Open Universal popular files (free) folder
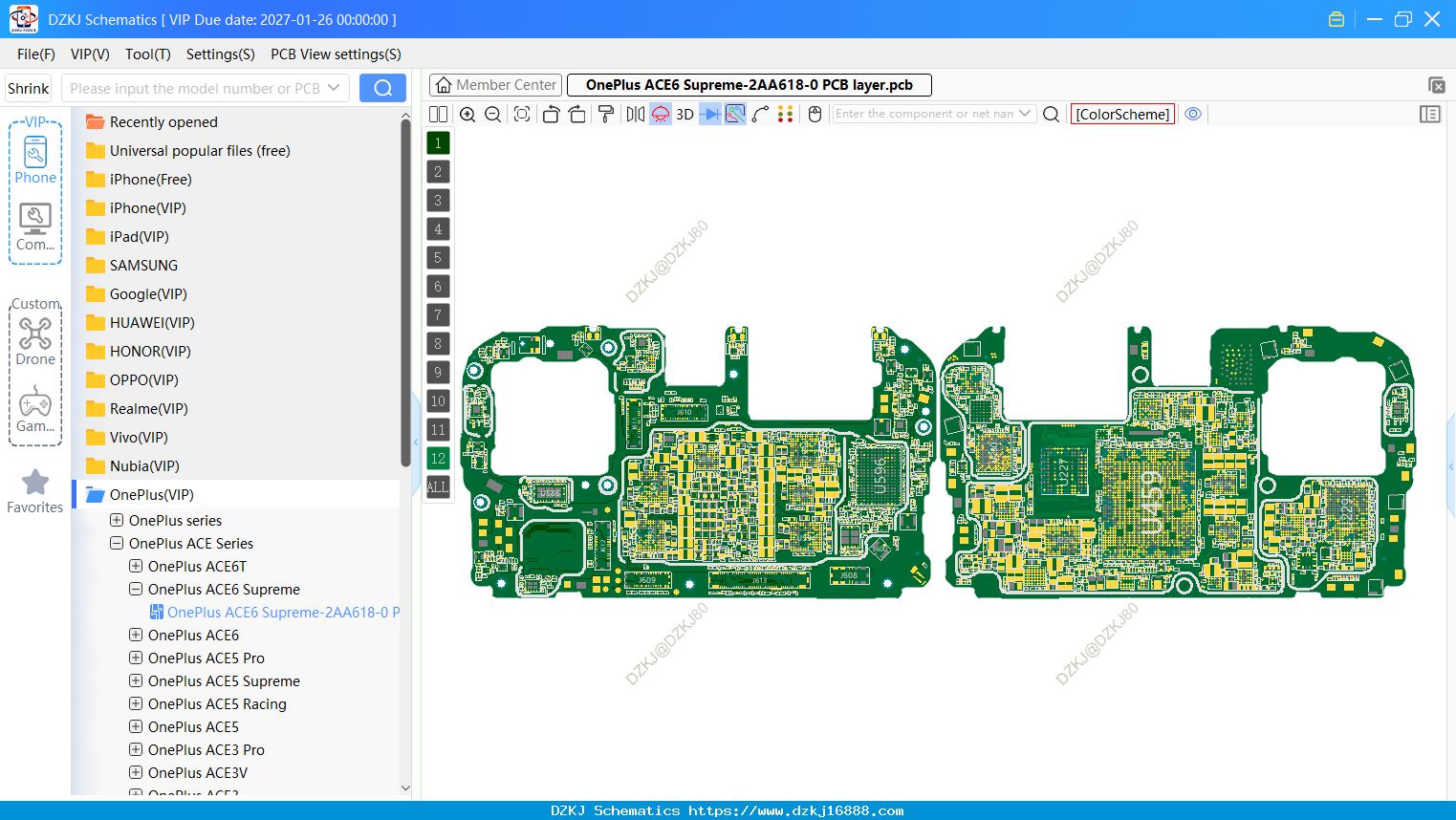 pos(188,151)
